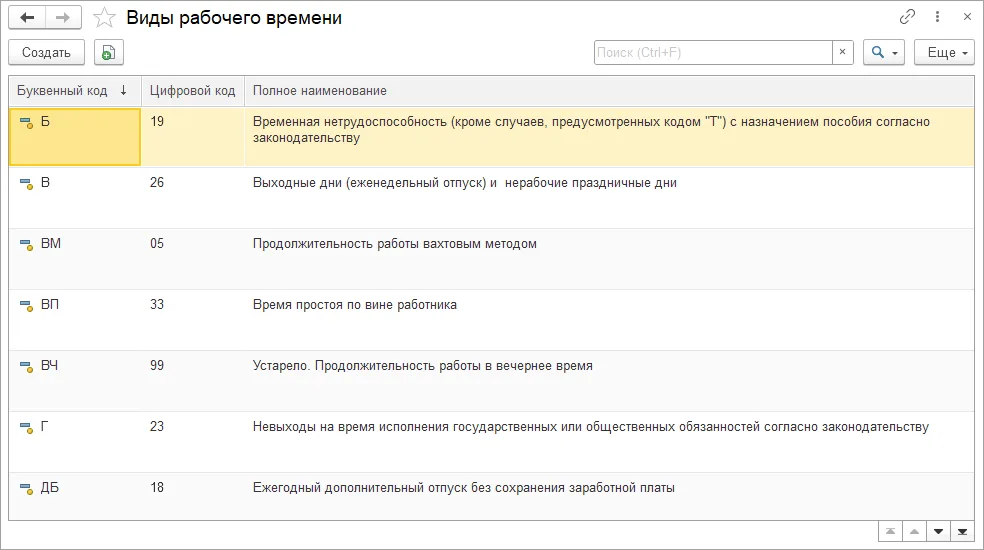Create new item by copying icon
The width and height of the screenshot is (984, 550).
point(109,53)
